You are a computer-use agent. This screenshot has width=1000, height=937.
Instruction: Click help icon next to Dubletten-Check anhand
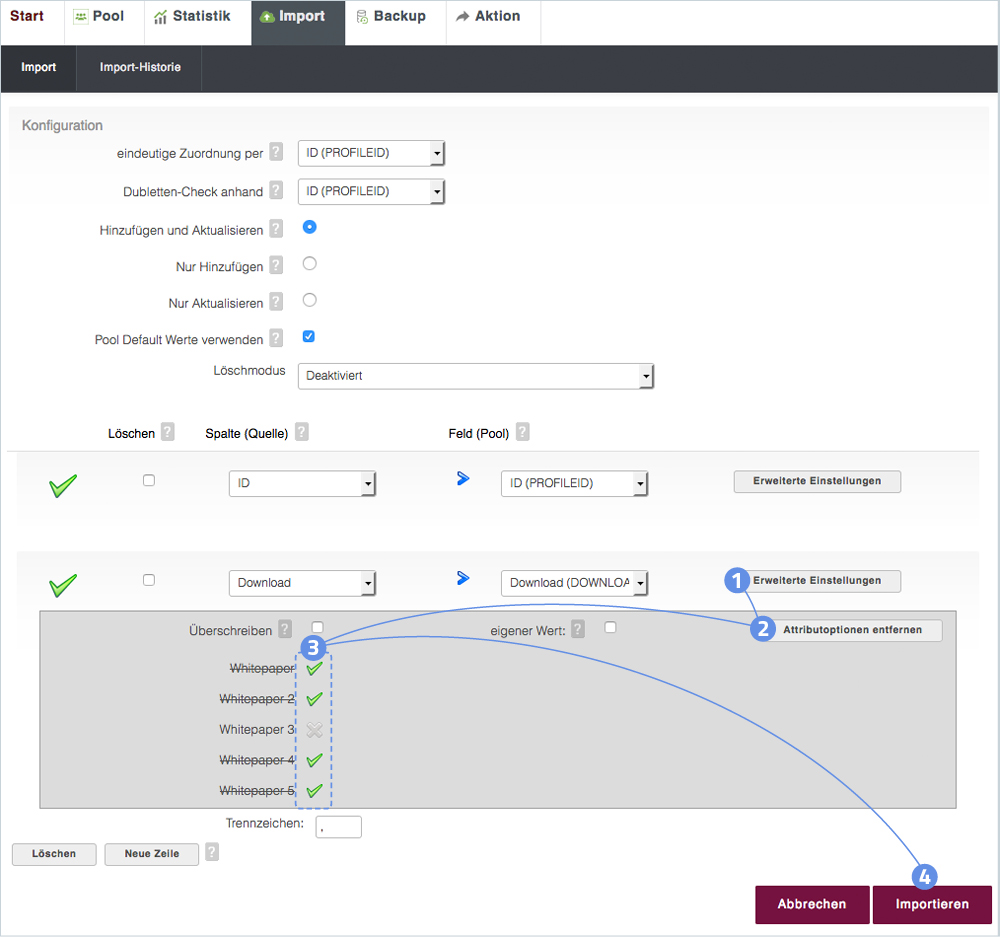[276, 191]
